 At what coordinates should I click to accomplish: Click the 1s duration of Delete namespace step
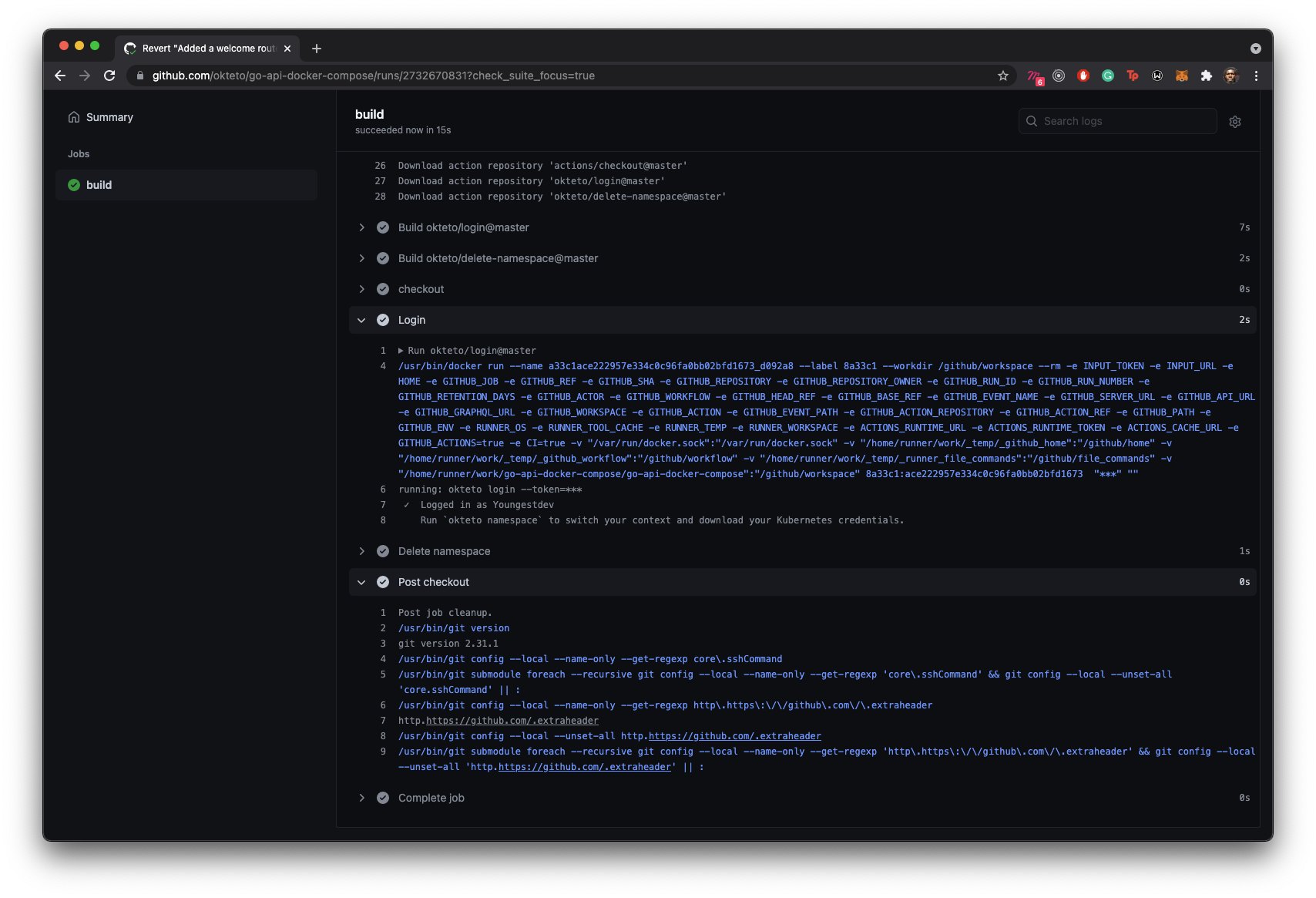click(1244, 551)
